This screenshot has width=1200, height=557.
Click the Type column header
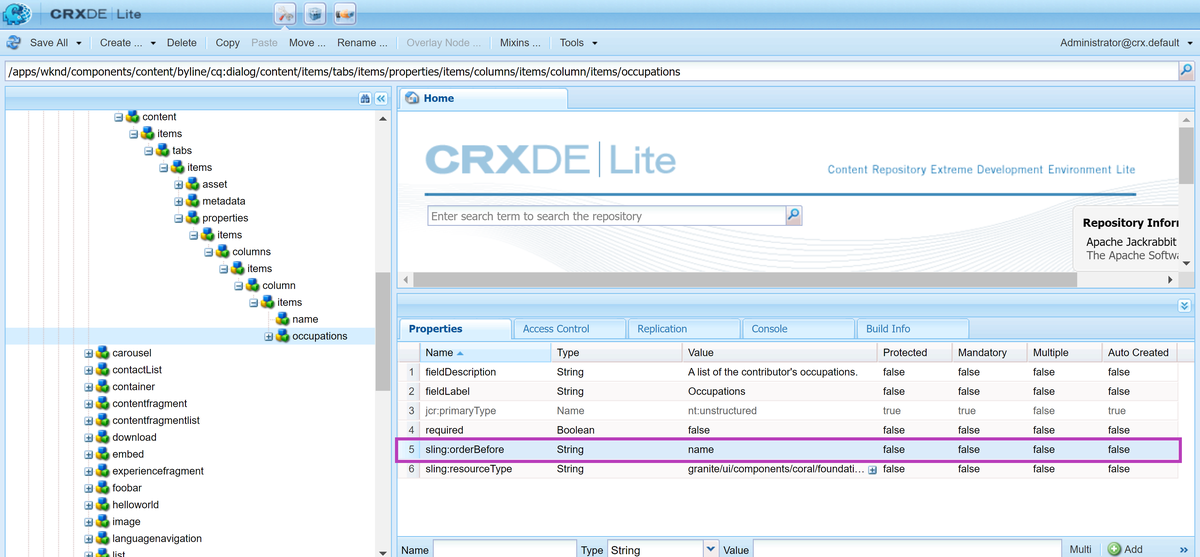616,352
